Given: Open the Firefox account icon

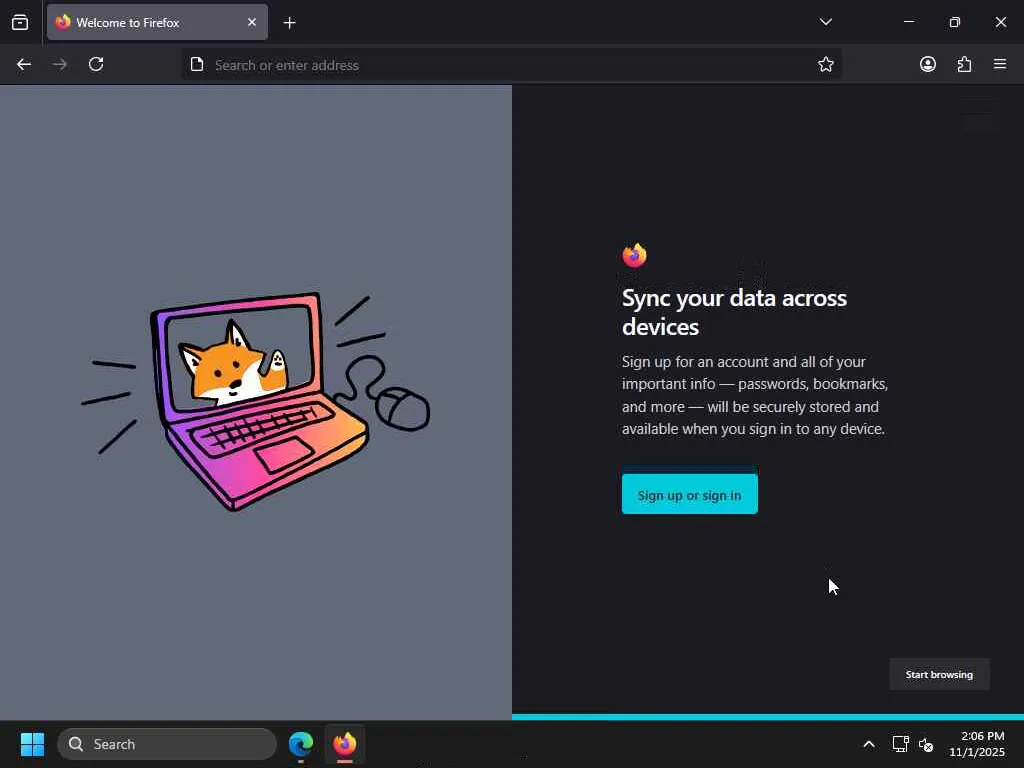Looking at the screenshot, I should point(928,64).
